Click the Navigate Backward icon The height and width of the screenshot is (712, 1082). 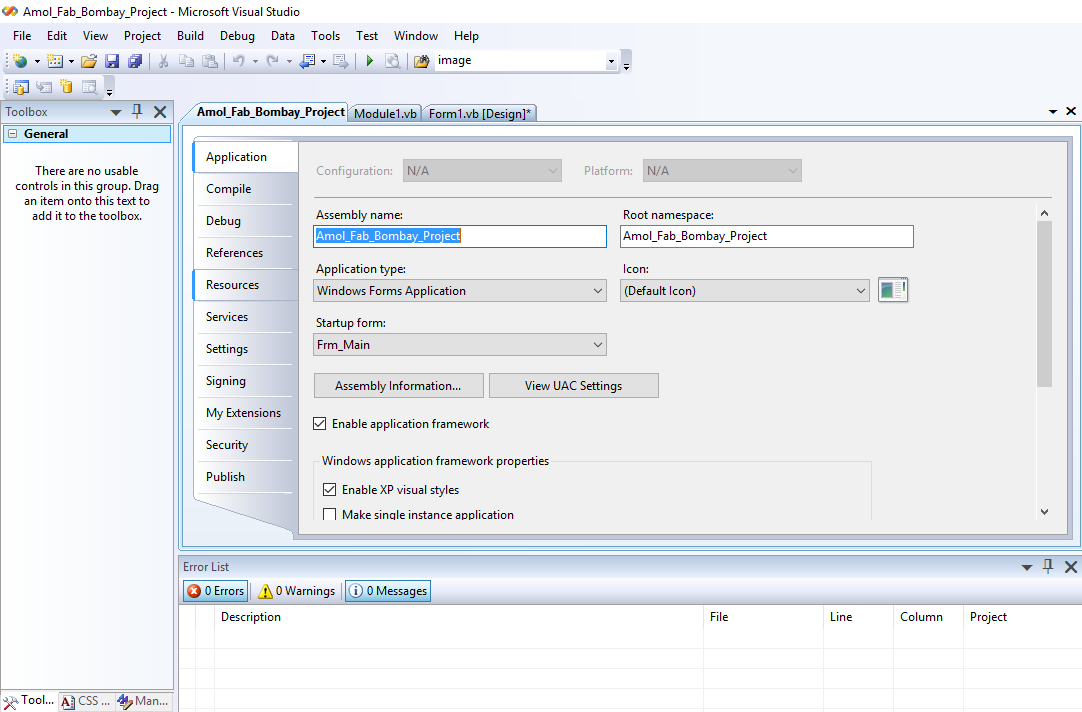(x=307, y=61)
